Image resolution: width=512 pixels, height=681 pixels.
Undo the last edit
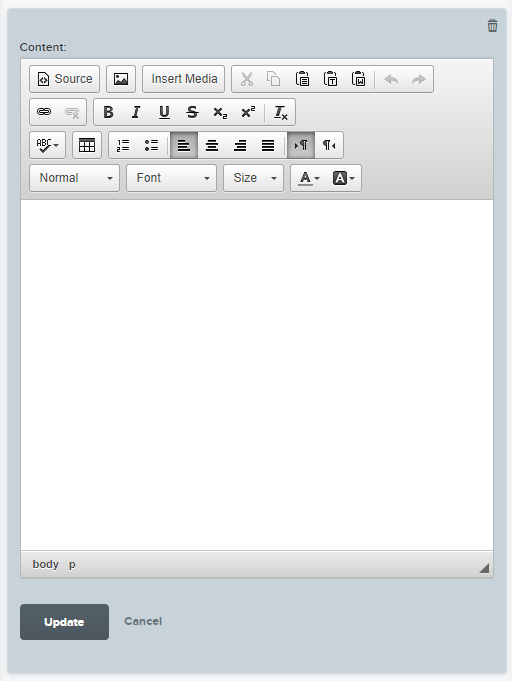[x=391, y=79]
